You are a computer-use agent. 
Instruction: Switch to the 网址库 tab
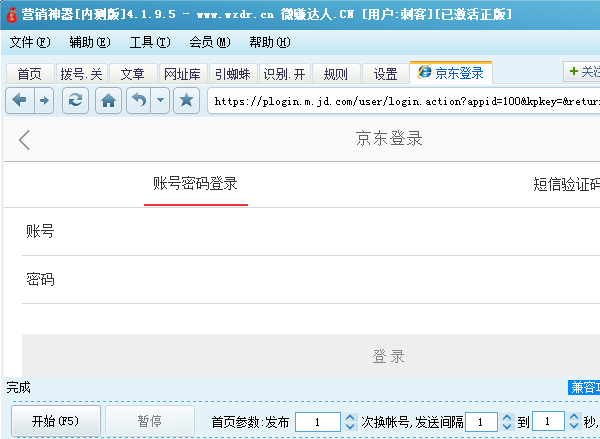(x=182, y=74)
